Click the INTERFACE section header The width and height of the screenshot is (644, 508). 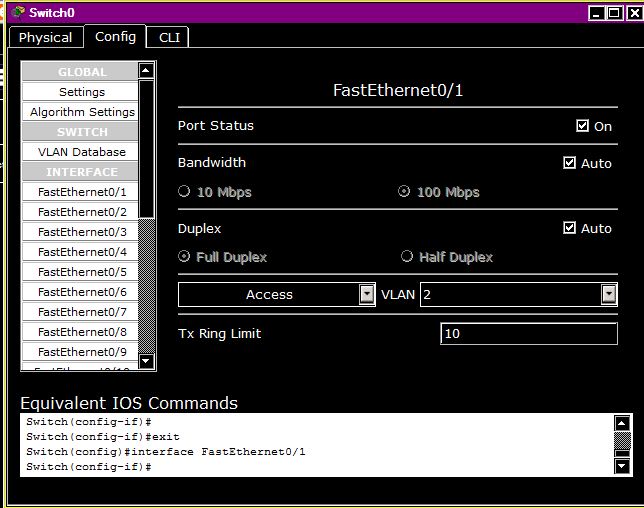(x=80, y=172)
